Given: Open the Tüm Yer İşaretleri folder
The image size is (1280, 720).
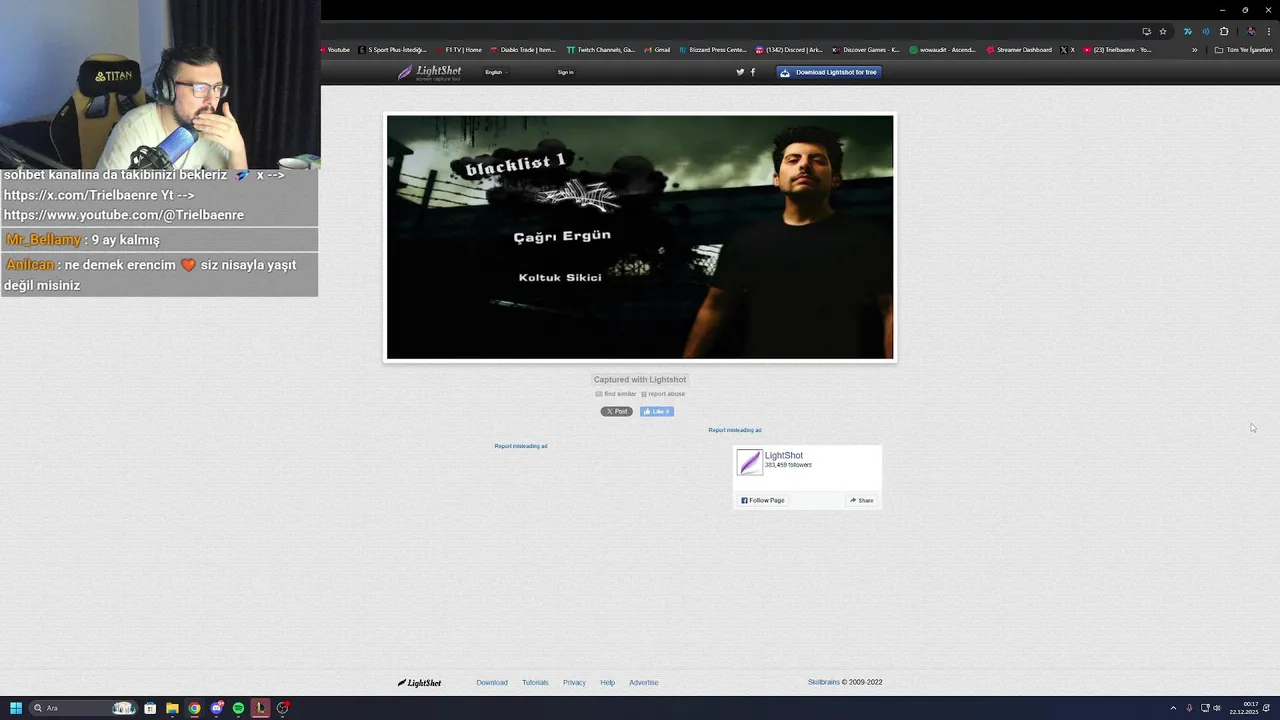Looking at the screenshot, I should click(1244, 50).
